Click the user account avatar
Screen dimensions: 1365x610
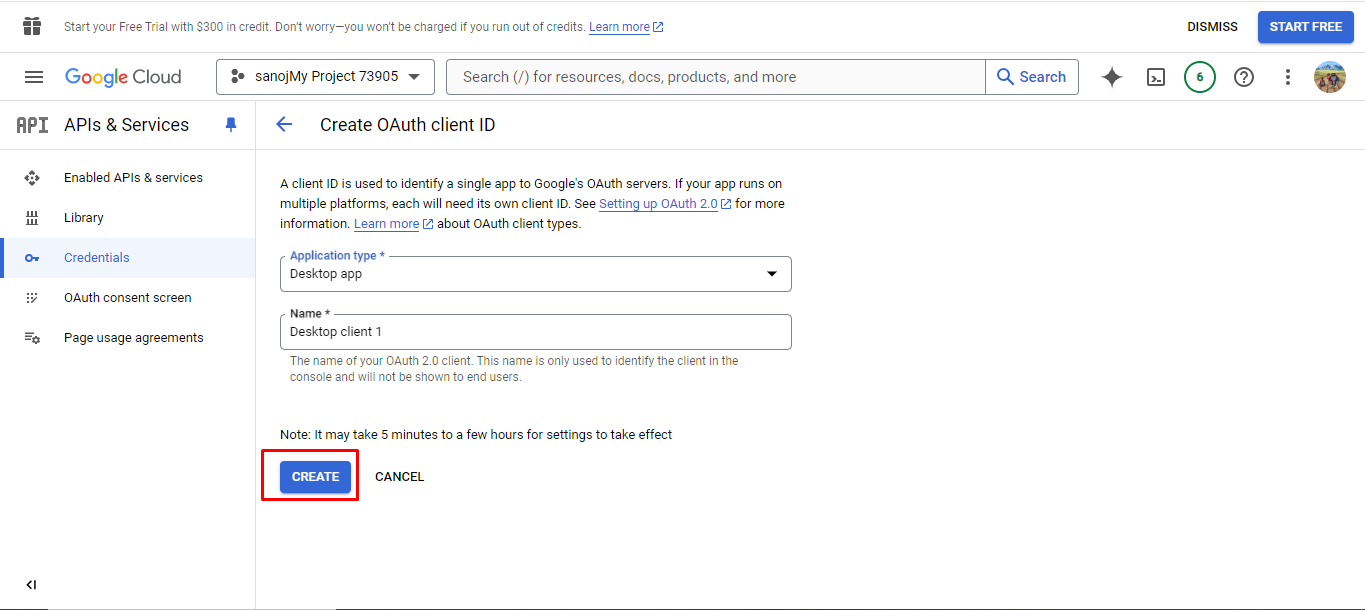click(1330, 77)
